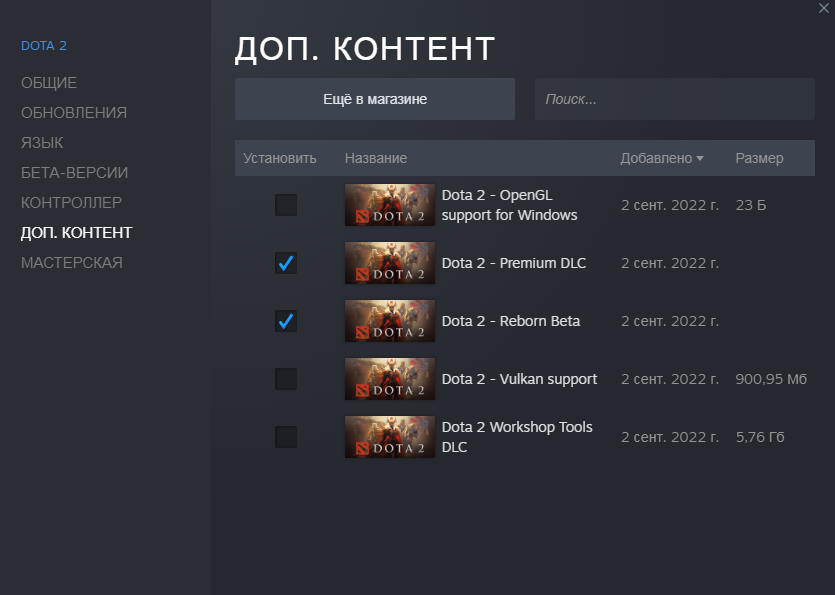
Task: Uncheck the Reborn Beta install checkbox
Action: click(x=285, y=321)
